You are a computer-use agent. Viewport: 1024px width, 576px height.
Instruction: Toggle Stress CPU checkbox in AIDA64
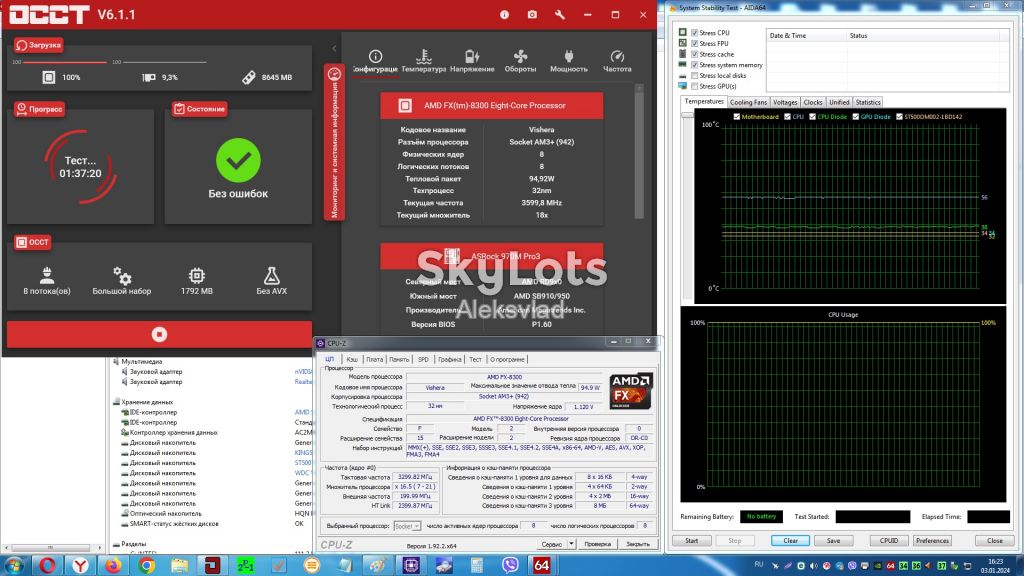tap(695, 33)
